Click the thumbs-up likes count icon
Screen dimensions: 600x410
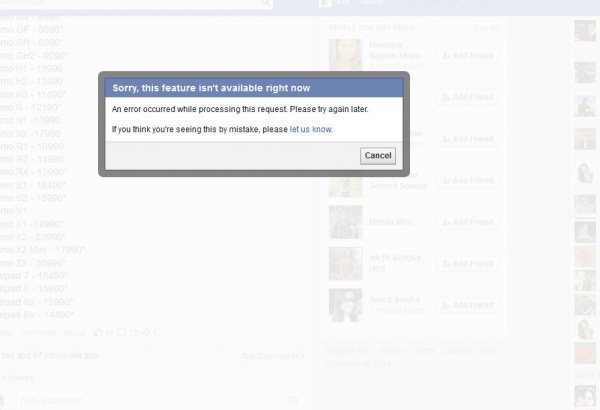pyautogui.click(x=98, y=332)
